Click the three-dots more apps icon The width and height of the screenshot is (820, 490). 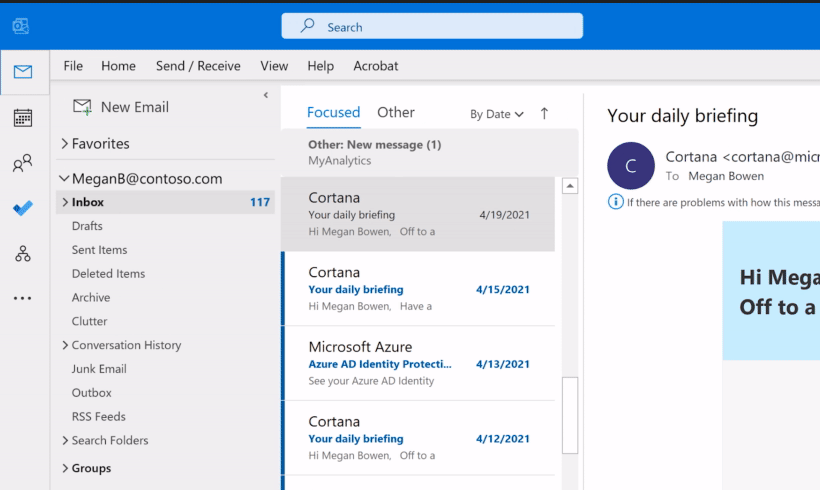pos(22,298)
